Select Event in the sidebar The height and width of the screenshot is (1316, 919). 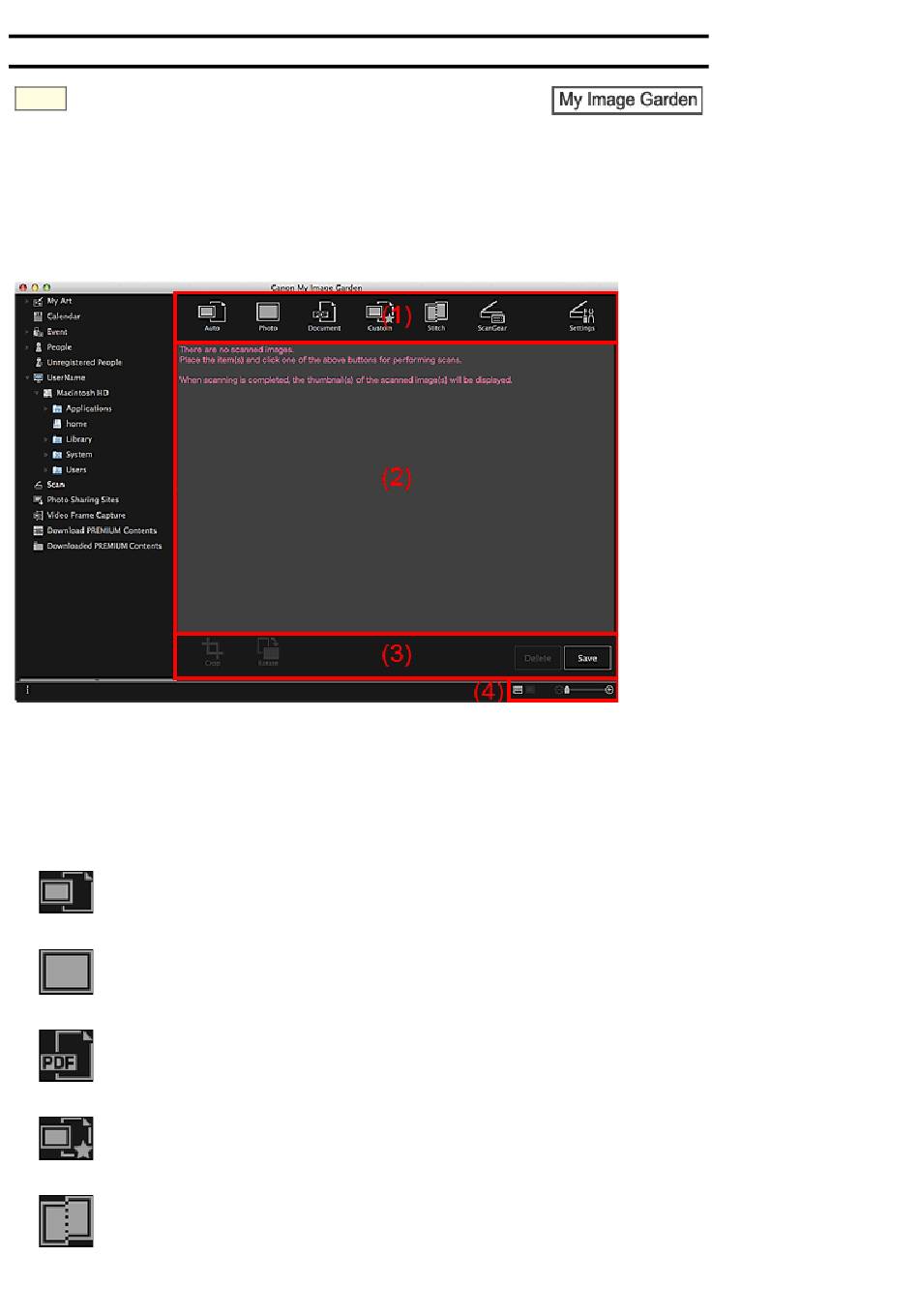pyautogui.click(x=50, y=332)
